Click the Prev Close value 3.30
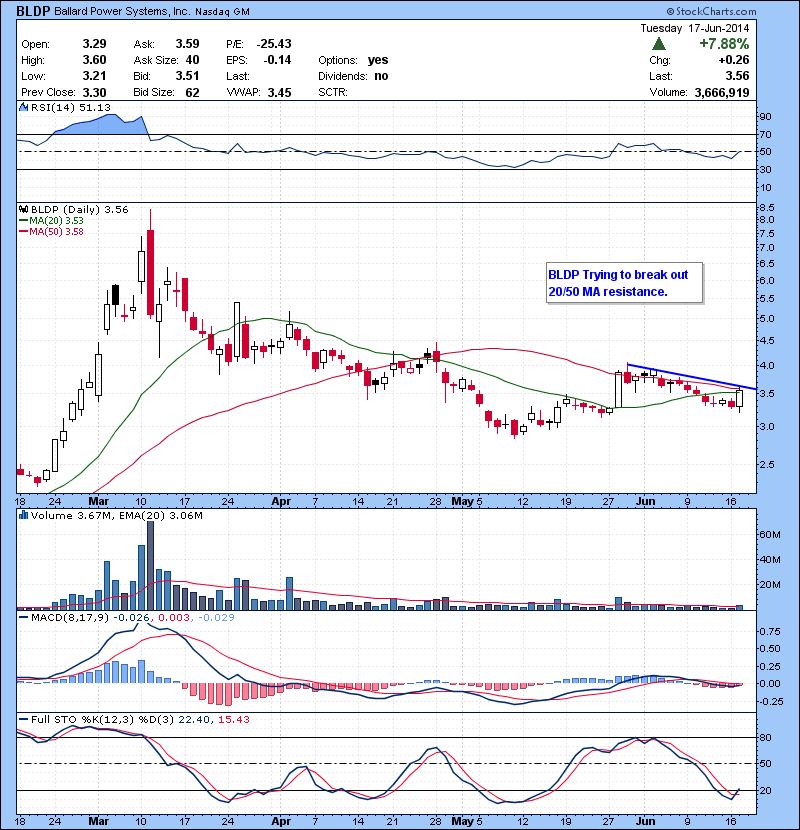 click(x=94, y=93)
